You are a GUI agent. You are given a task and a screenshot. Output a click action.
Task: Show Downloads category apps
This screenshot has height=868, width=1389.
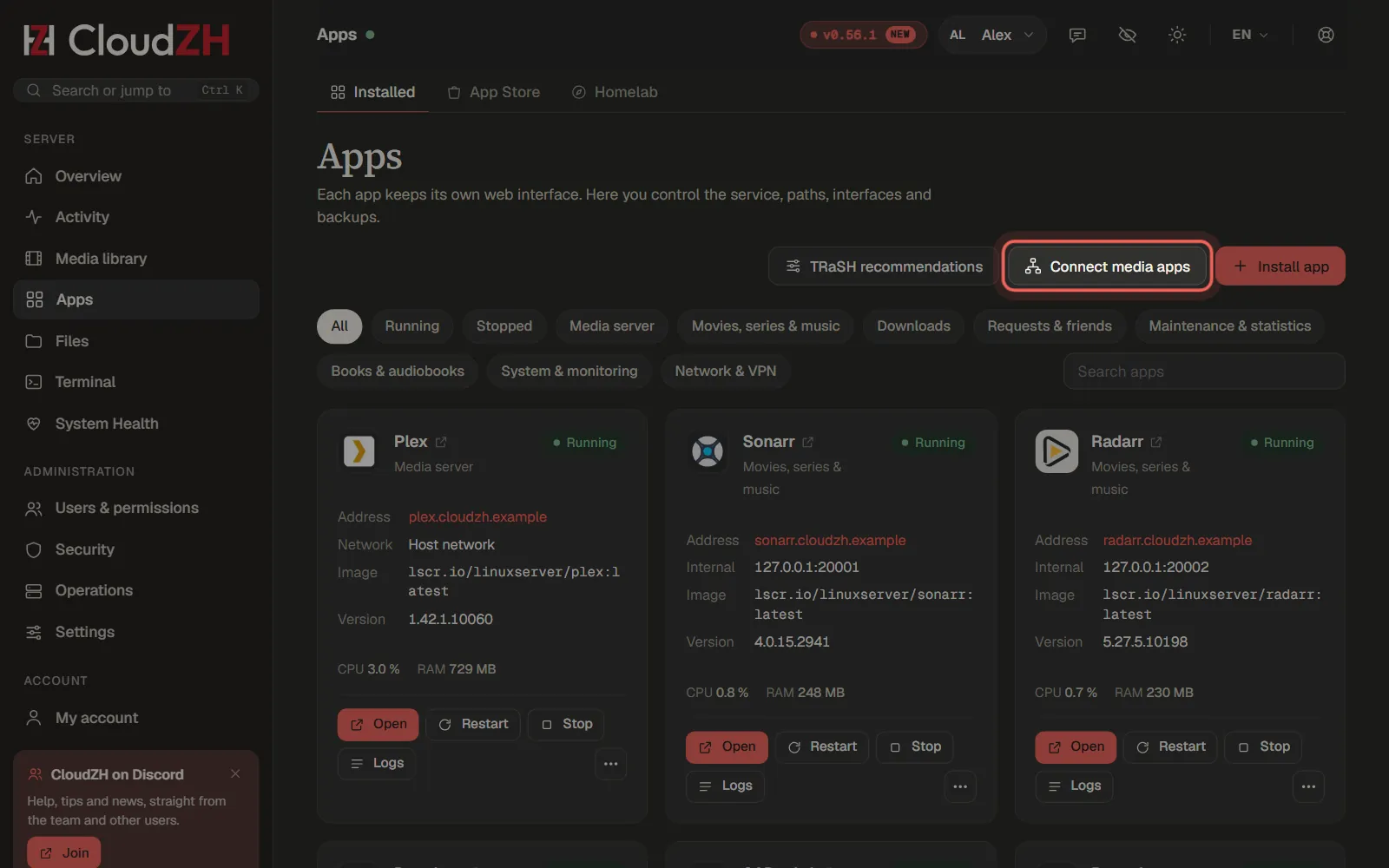[913, 325]
